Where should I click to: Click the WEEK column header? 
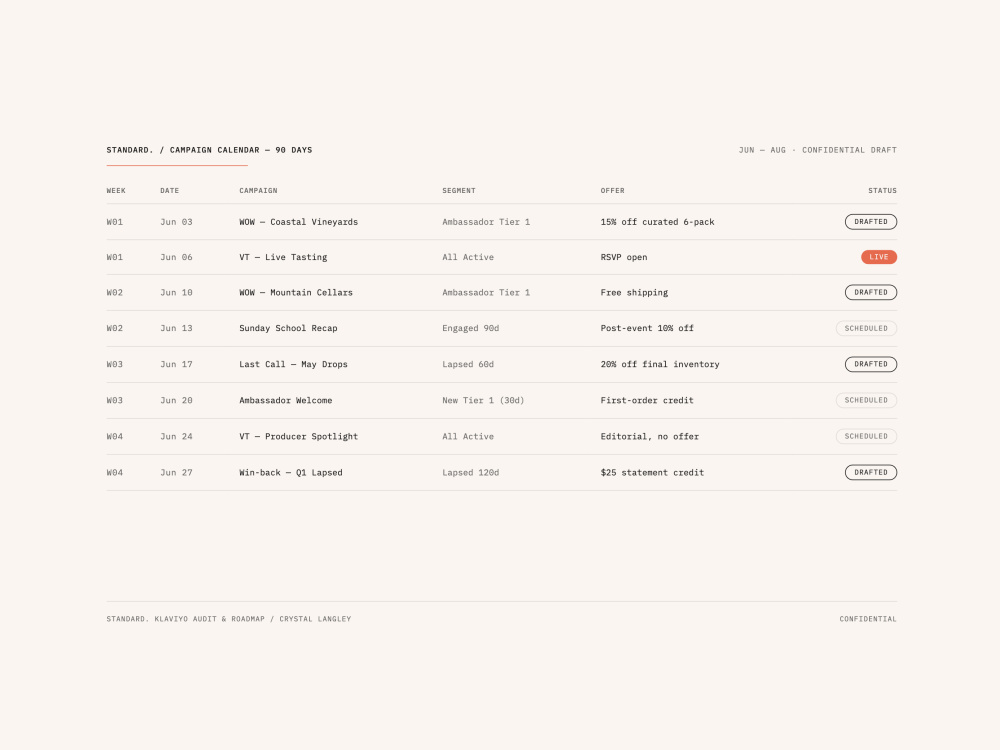116,191
